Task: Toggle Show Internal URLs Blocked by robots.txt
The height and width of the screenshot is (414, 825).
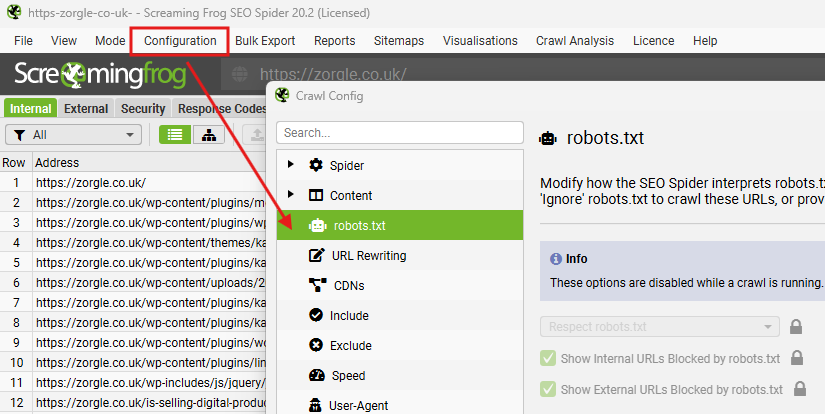Action: coord(548,358)
